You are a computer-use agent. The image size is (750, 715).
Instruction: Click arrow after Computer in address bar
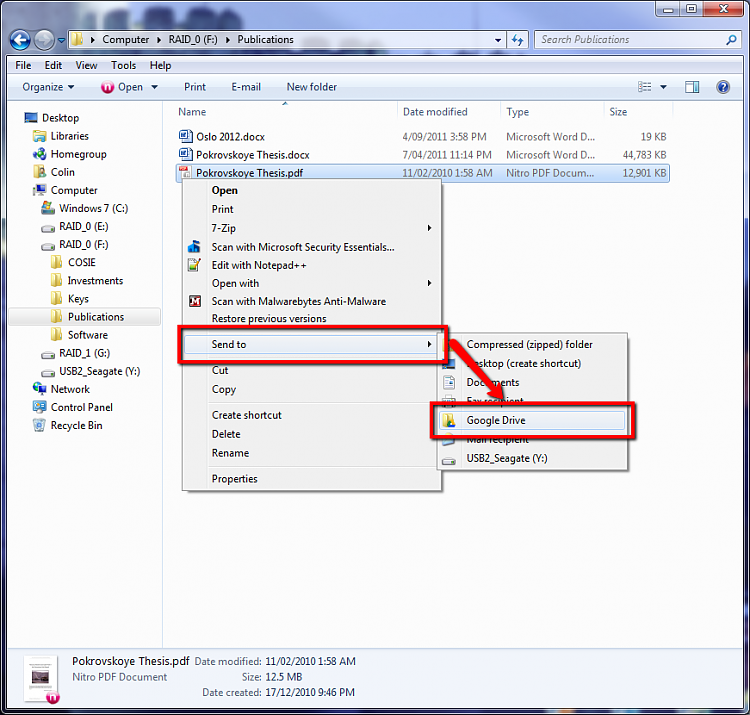click(x=159, y=40)
